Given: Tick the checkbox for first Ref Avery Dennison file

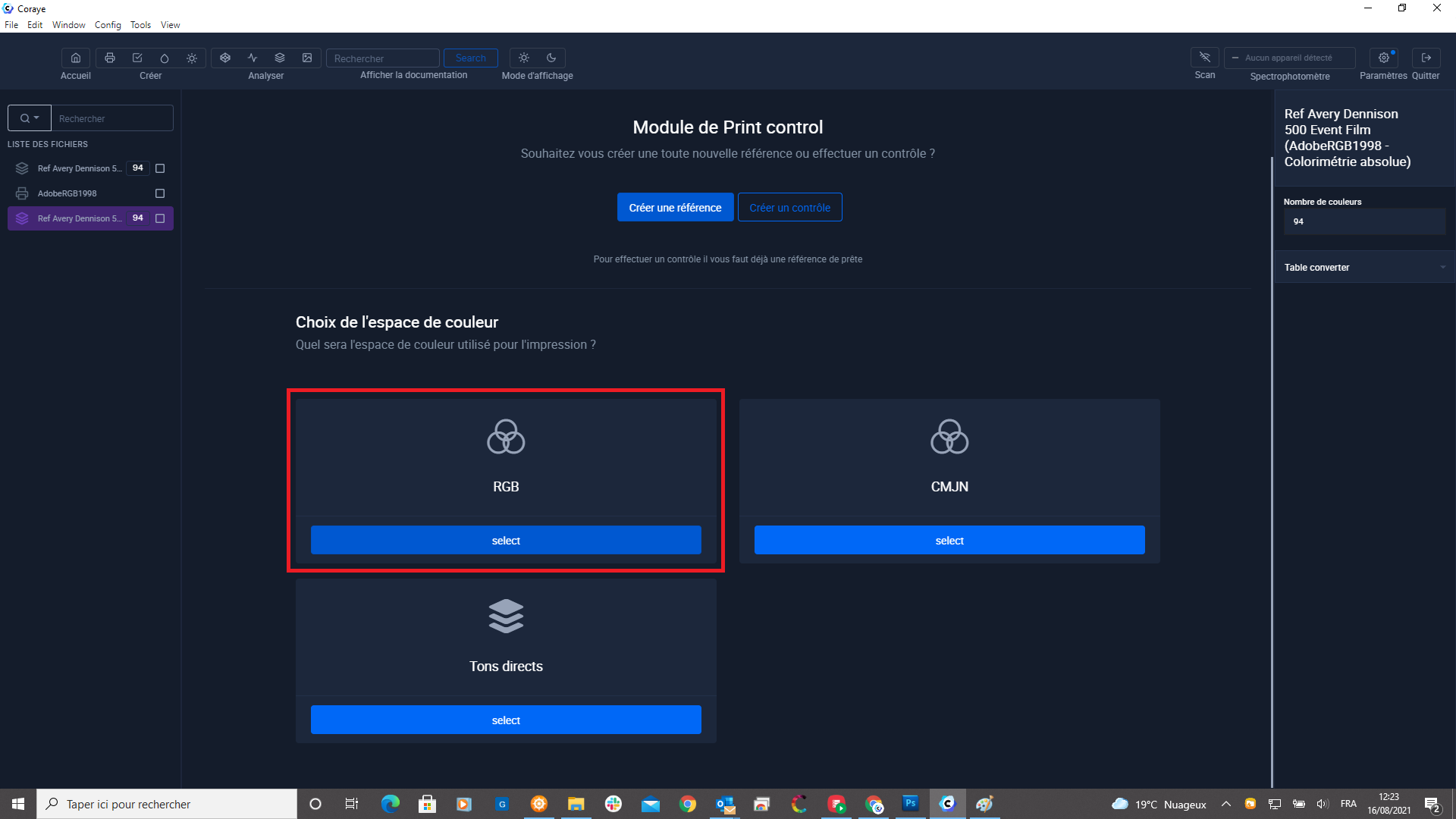Looking at the screenshot, I should pos(160,168).
